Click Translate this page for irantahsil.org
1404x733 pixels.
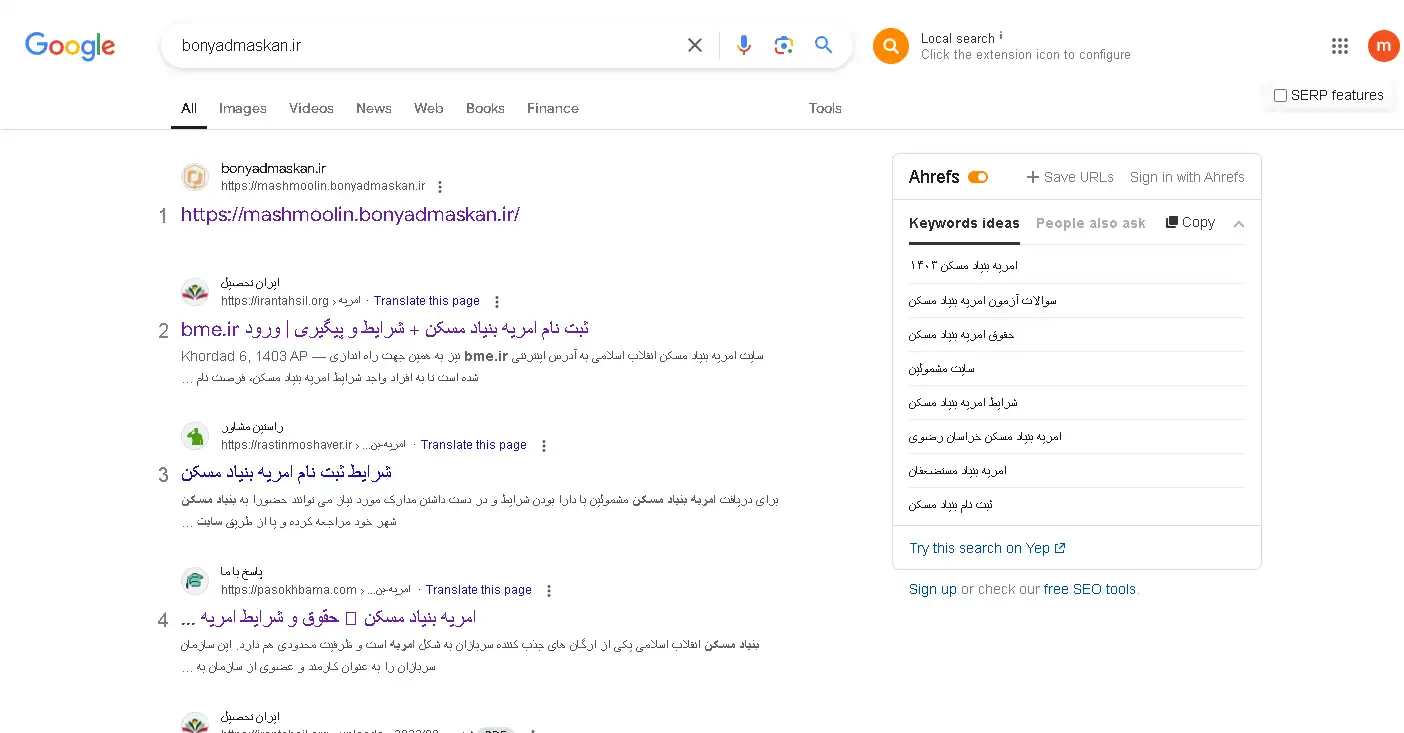click(x=427, y=301)
